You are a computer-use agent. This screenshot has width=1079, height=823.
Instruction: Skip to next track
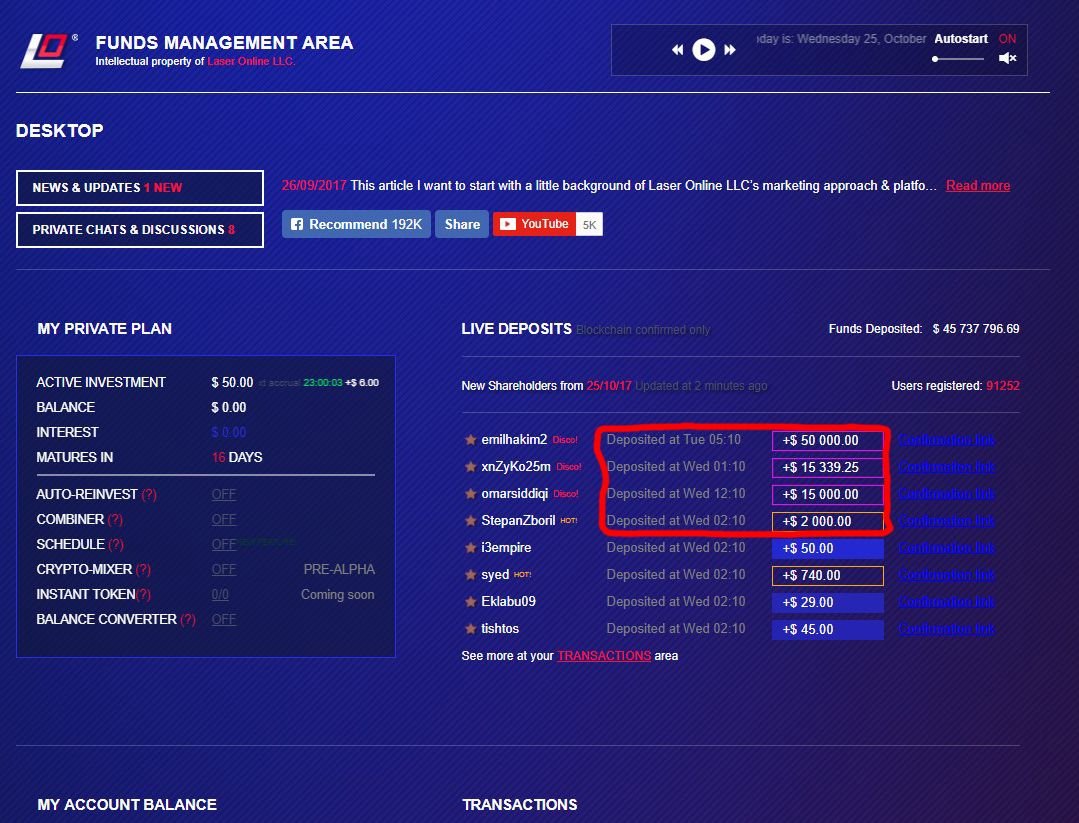coord(730,50)
